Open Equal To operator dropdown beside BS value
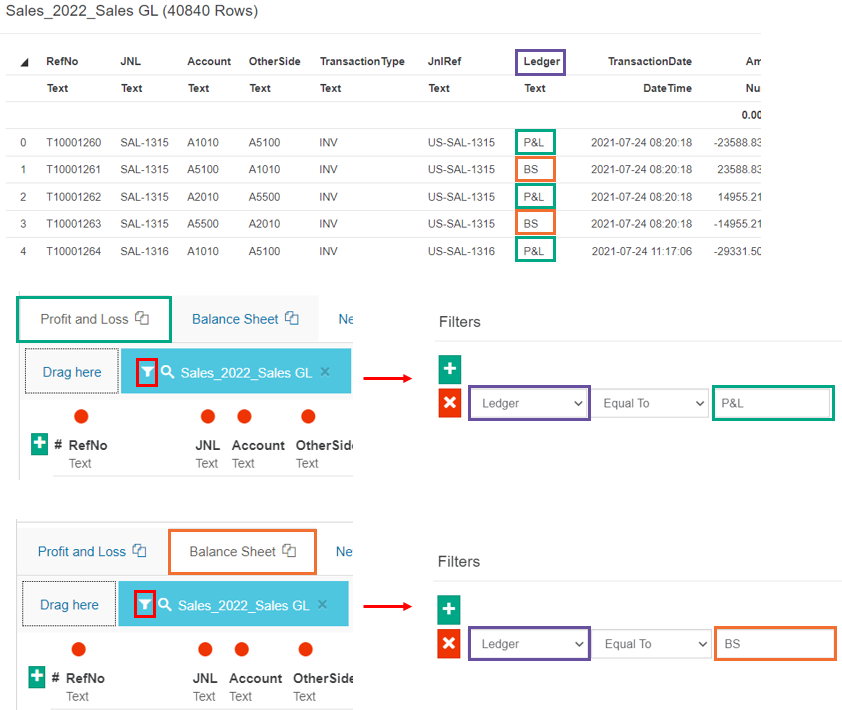 [654, 644]
